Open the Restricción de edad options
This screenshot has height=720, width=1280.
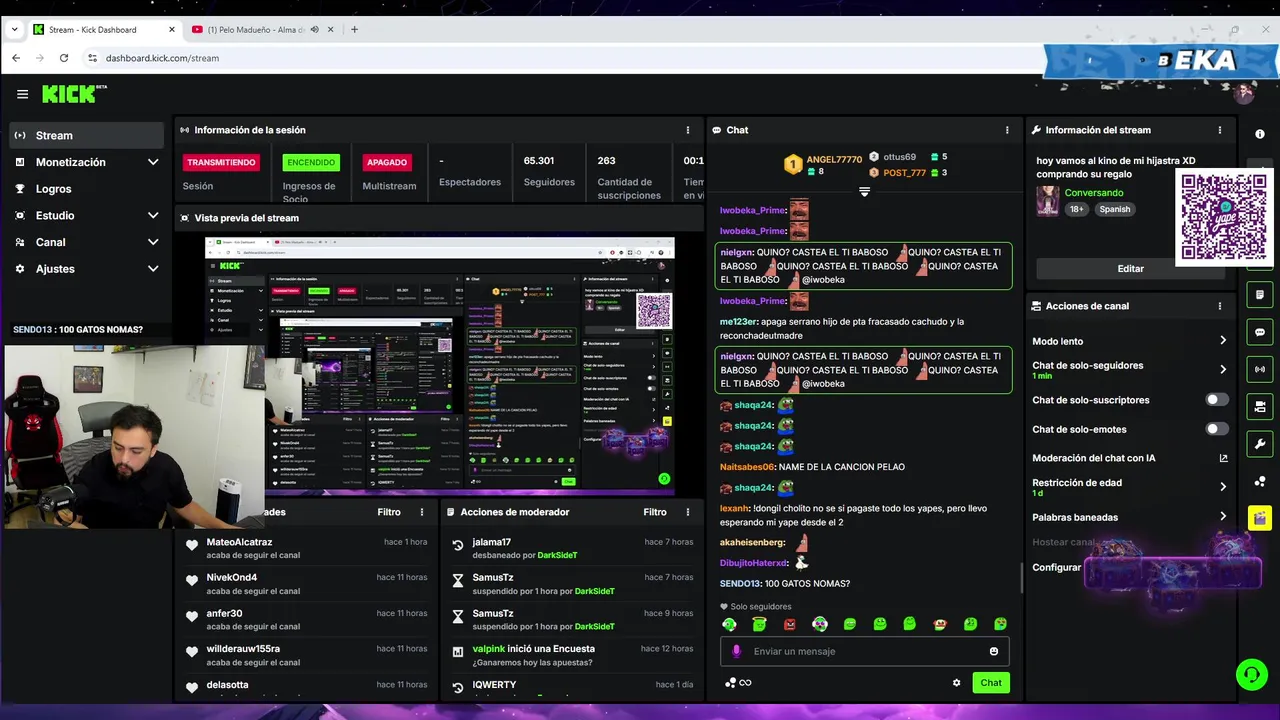coord(1130,487)
